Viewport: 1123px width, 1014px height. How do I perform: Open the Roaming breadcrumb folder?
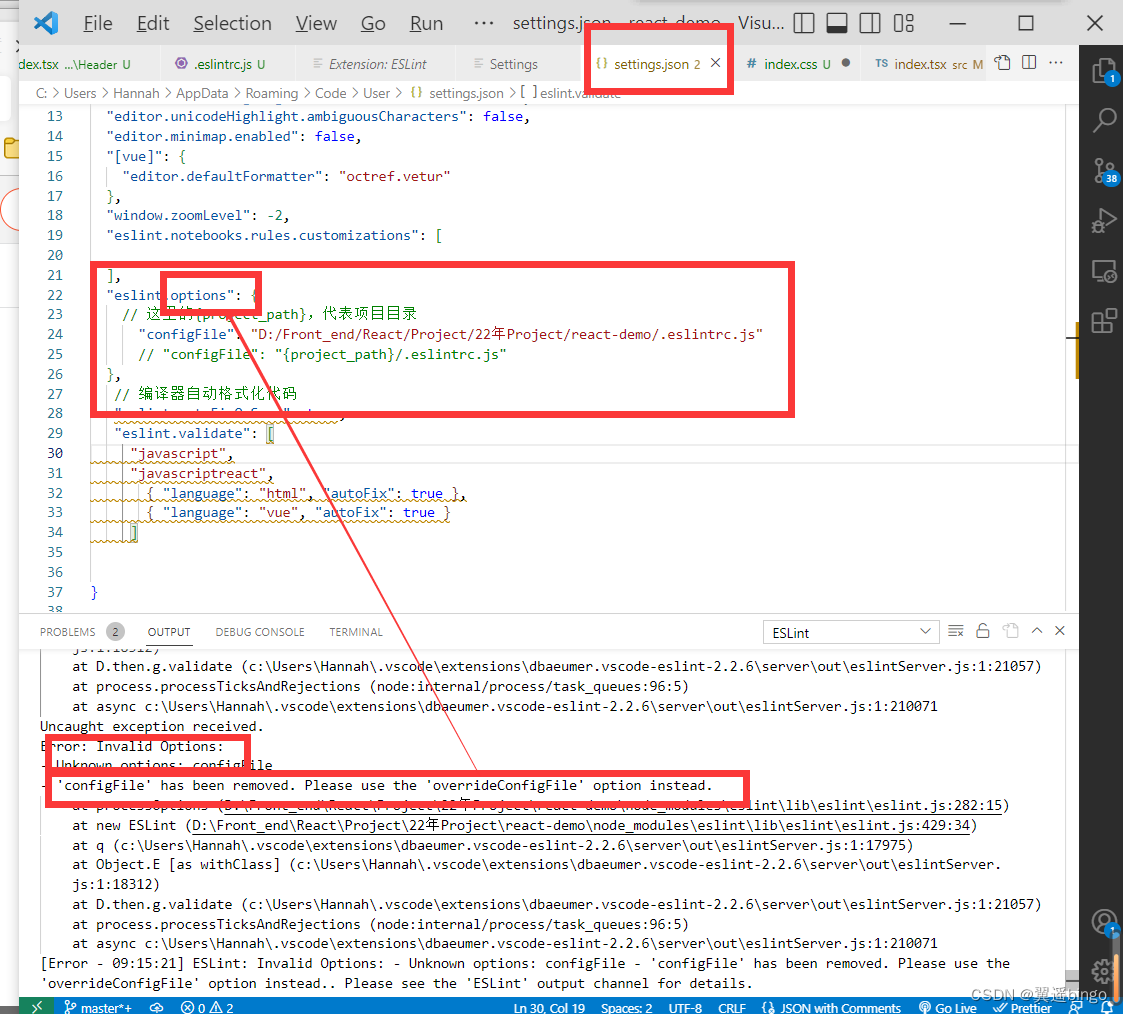point(271,93)
